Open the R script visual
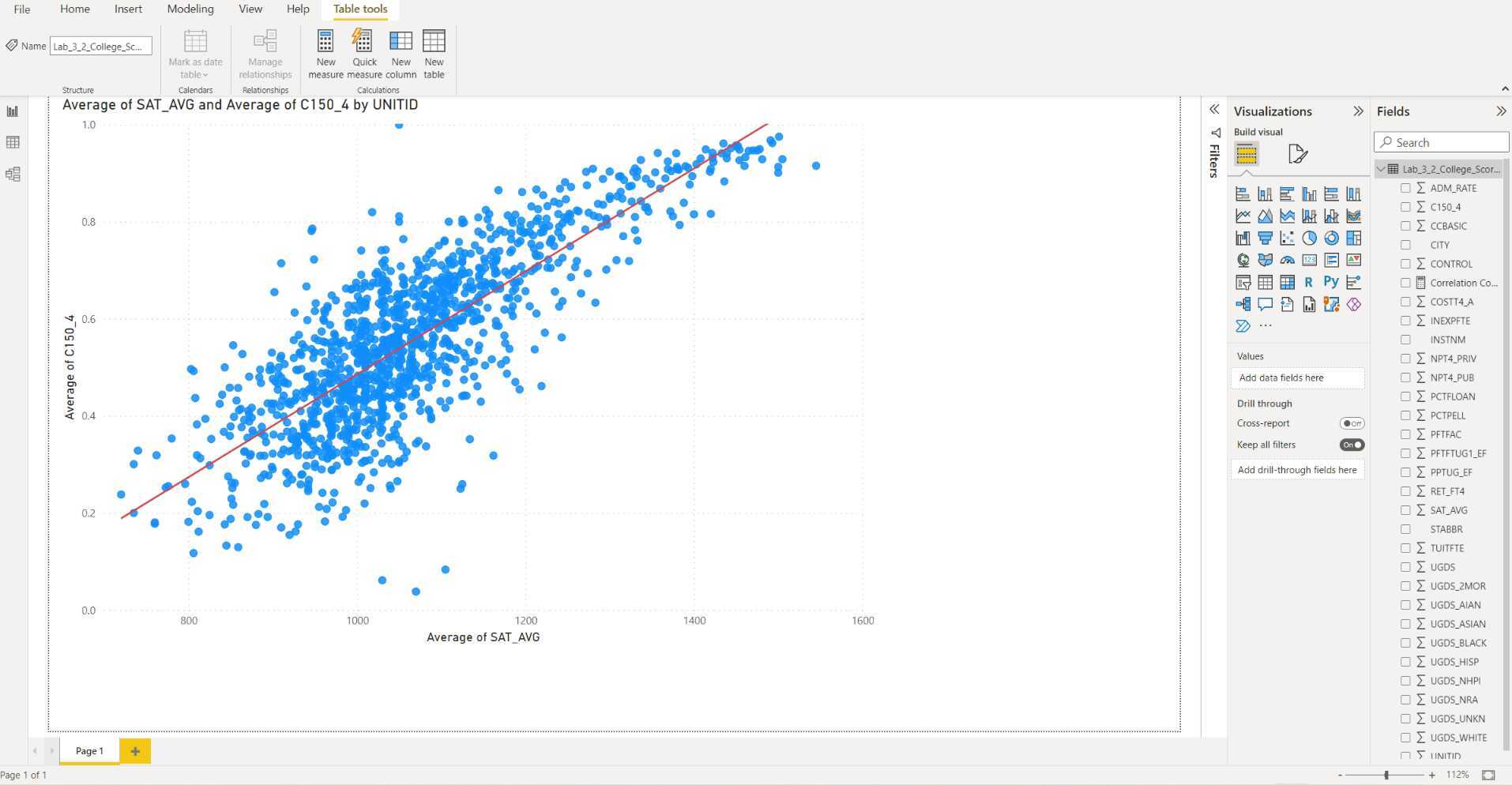The width and height of the screenshot is (1512, 785). pos(1309,281)
